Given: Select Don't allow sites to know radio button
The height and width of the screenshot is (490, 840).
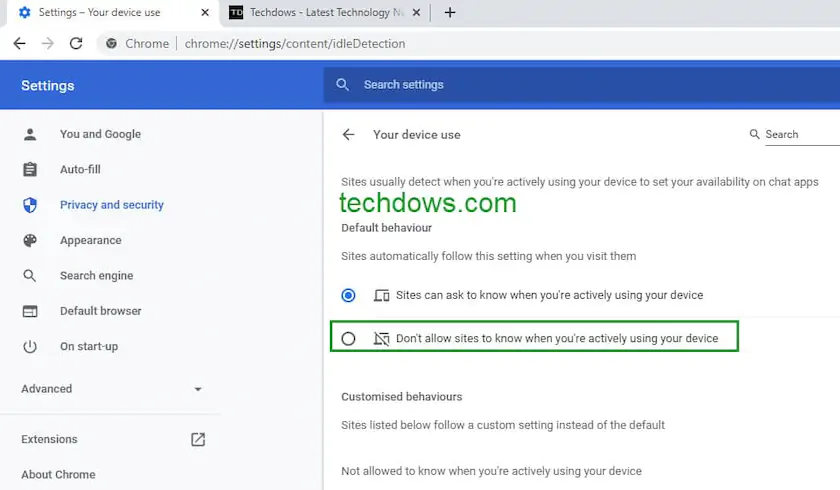Looking at the screenshot, I should click(x=348, y=338).
